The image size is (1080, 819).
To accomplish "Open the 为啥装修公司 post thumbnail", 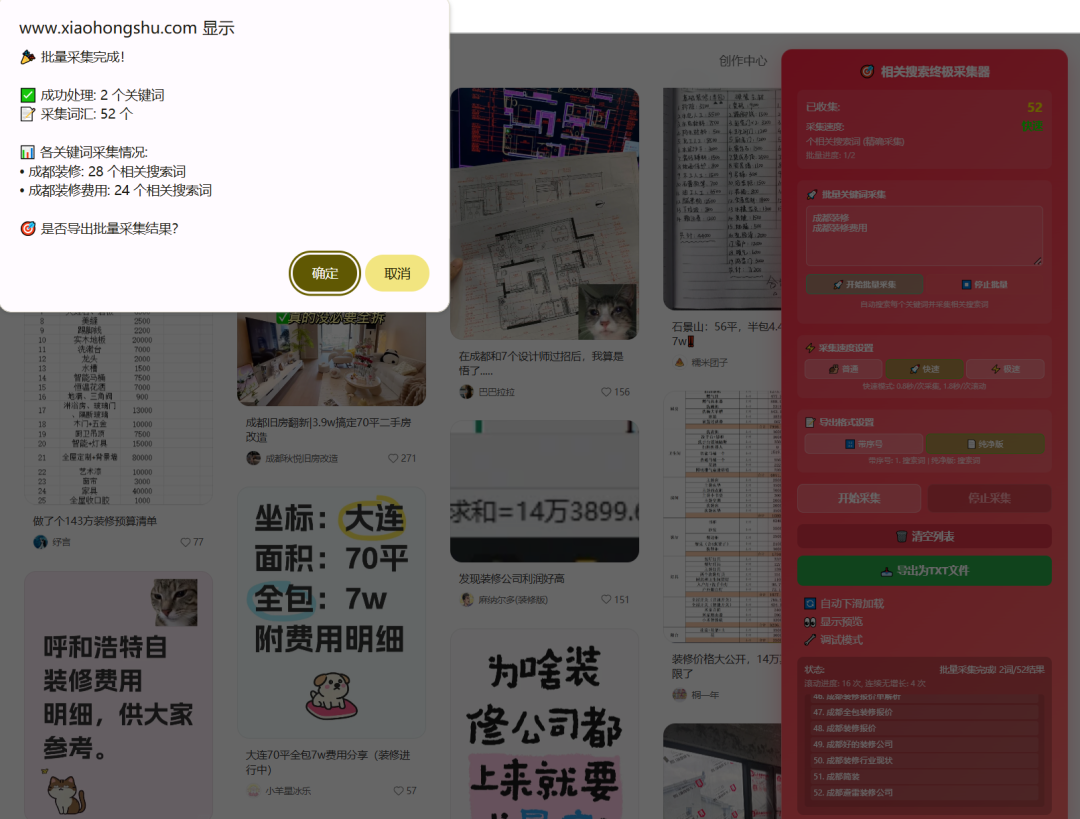I will pos(544,723).
